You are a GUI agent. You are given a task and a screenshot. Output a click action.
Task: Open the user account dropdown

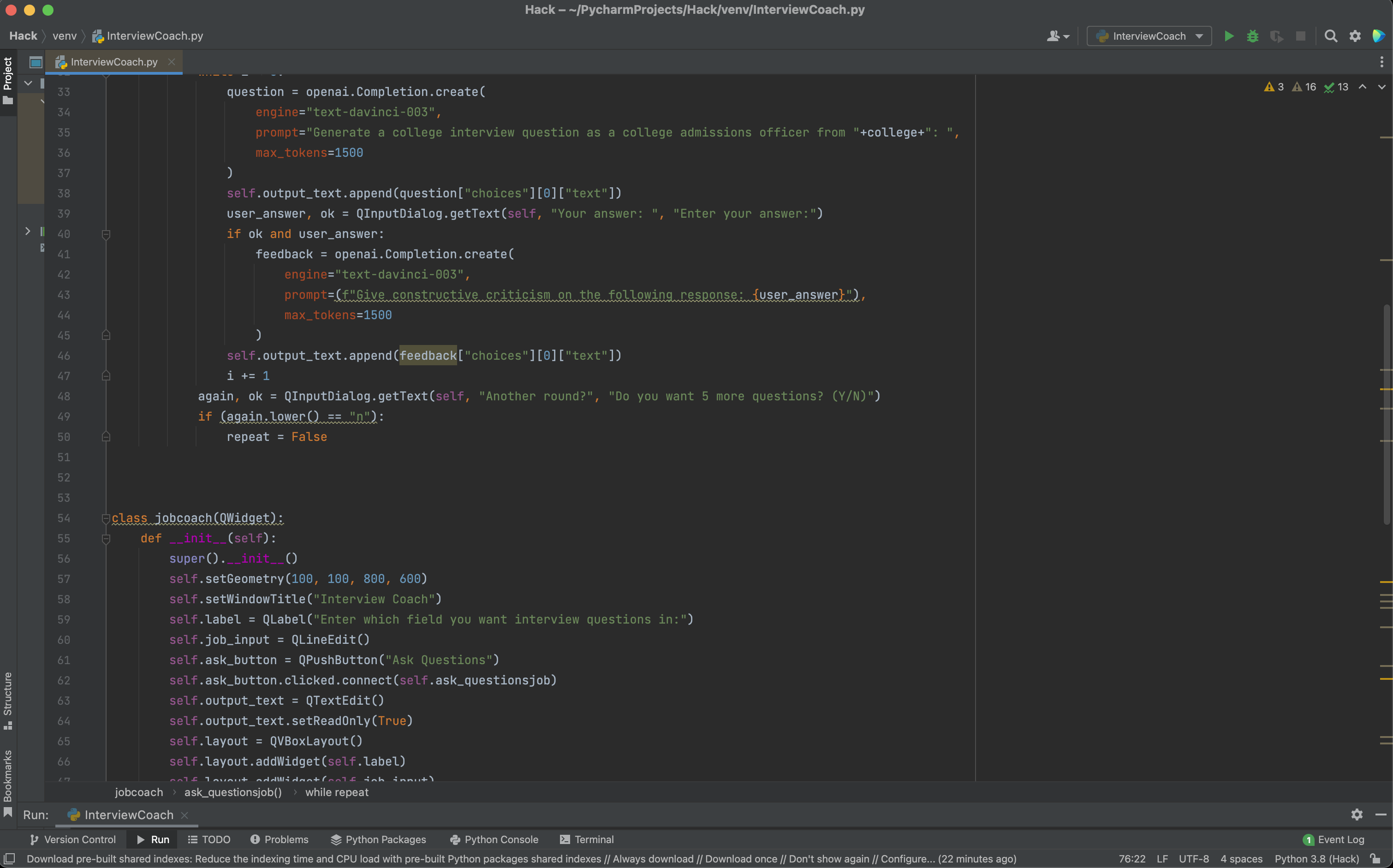(x=1057, y=36)
